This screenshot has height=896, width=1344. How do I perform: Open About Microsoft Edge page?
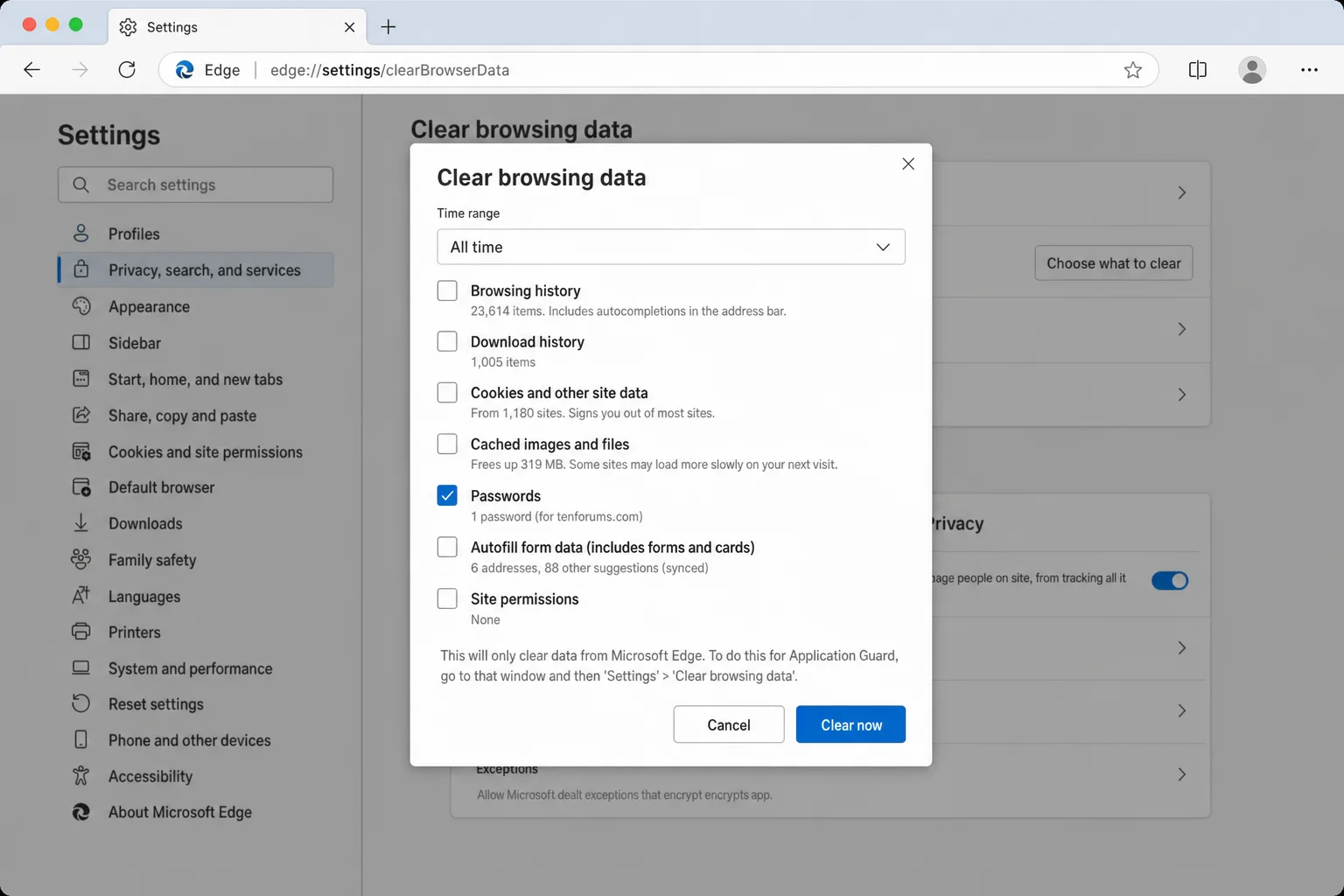[195, 812]
